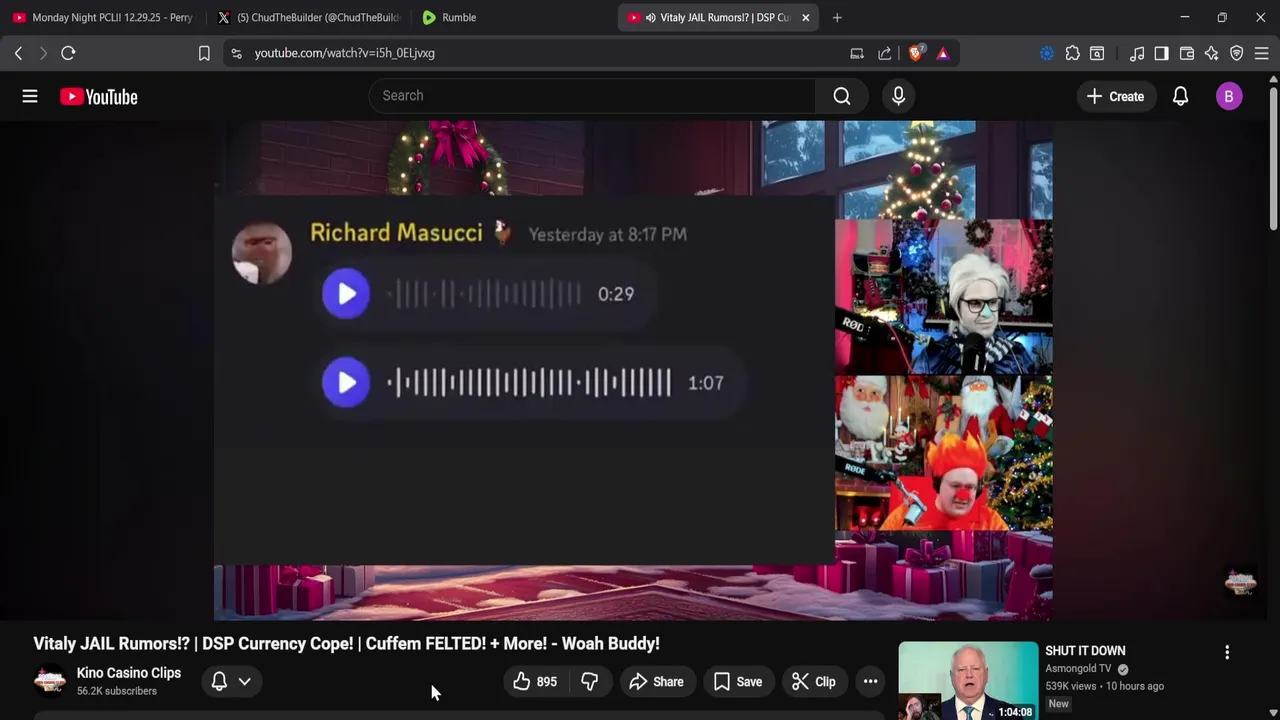Click the video title text

click(346, 643)
